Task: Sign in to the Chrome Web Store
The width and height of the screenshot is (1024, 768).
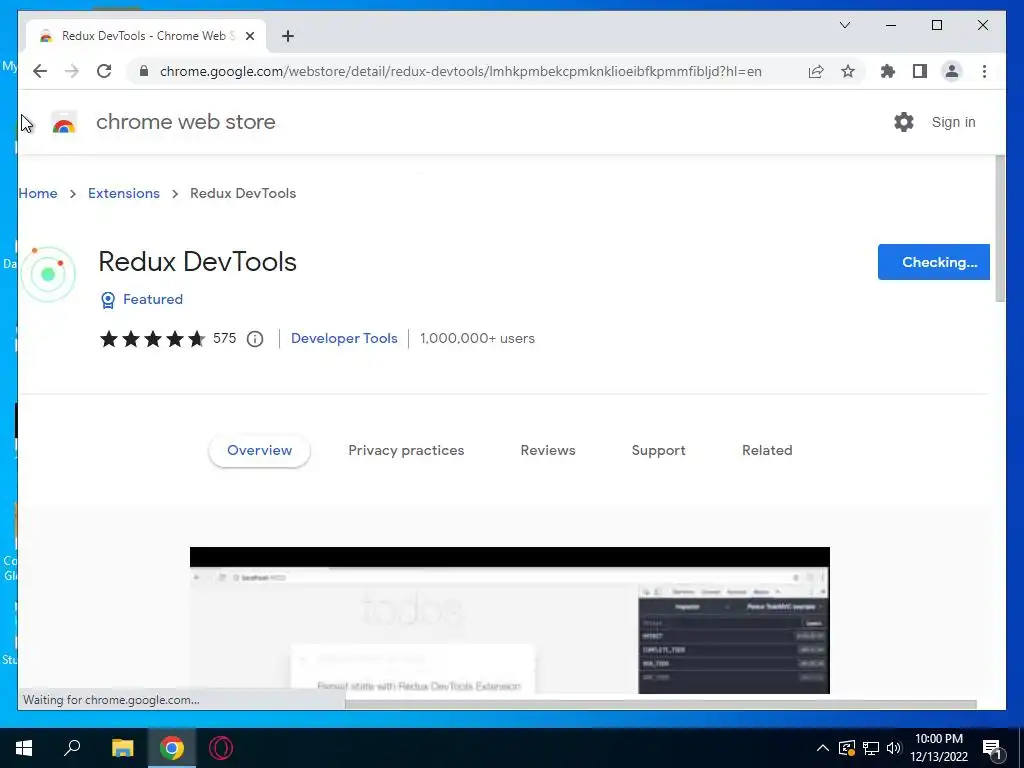Action: click(x=953, y=122)
